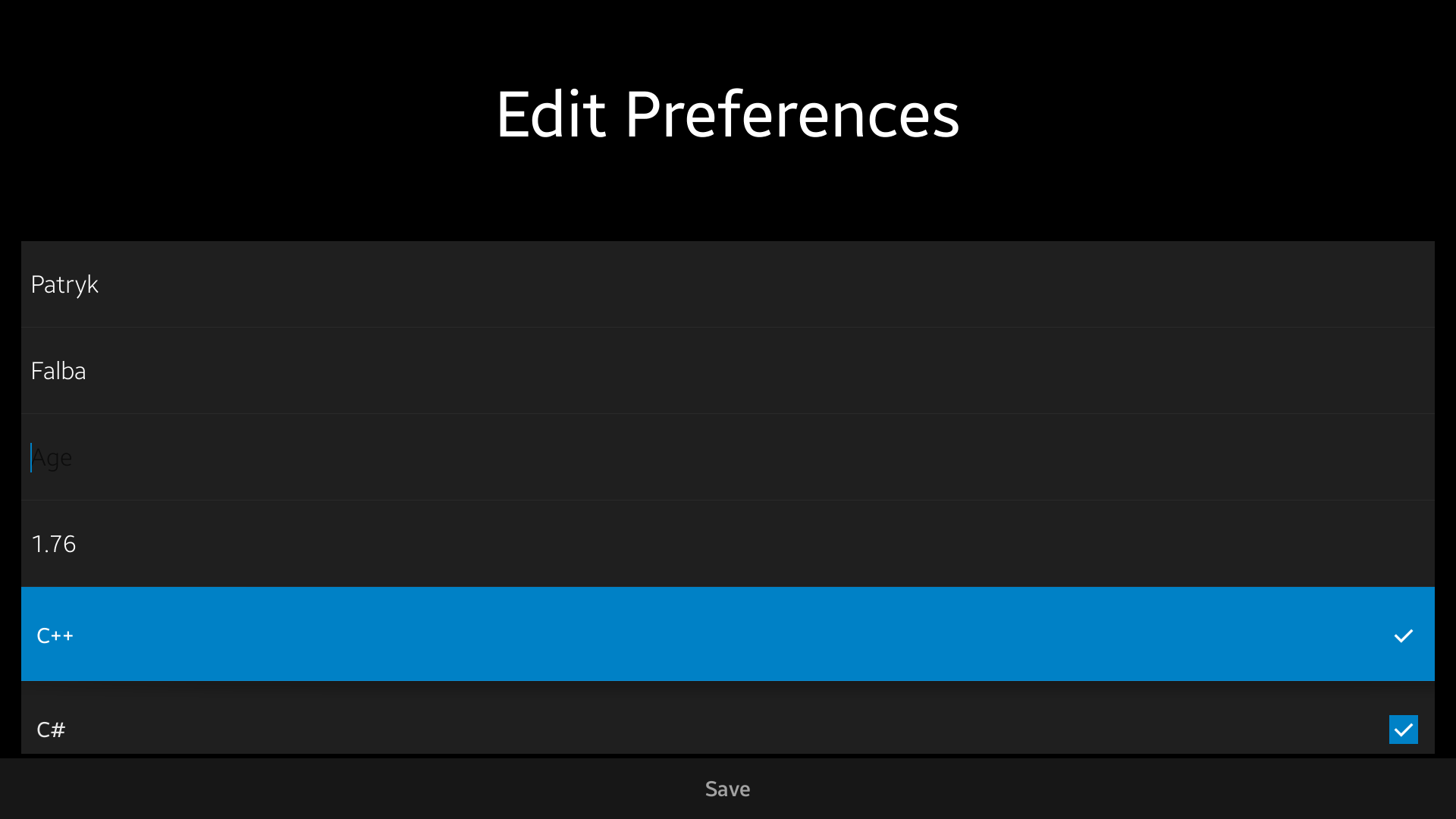Click the Edit Preferences heading
This screenshot has height=819, width=1456.
pyautogui.click(x=728, y=115)
